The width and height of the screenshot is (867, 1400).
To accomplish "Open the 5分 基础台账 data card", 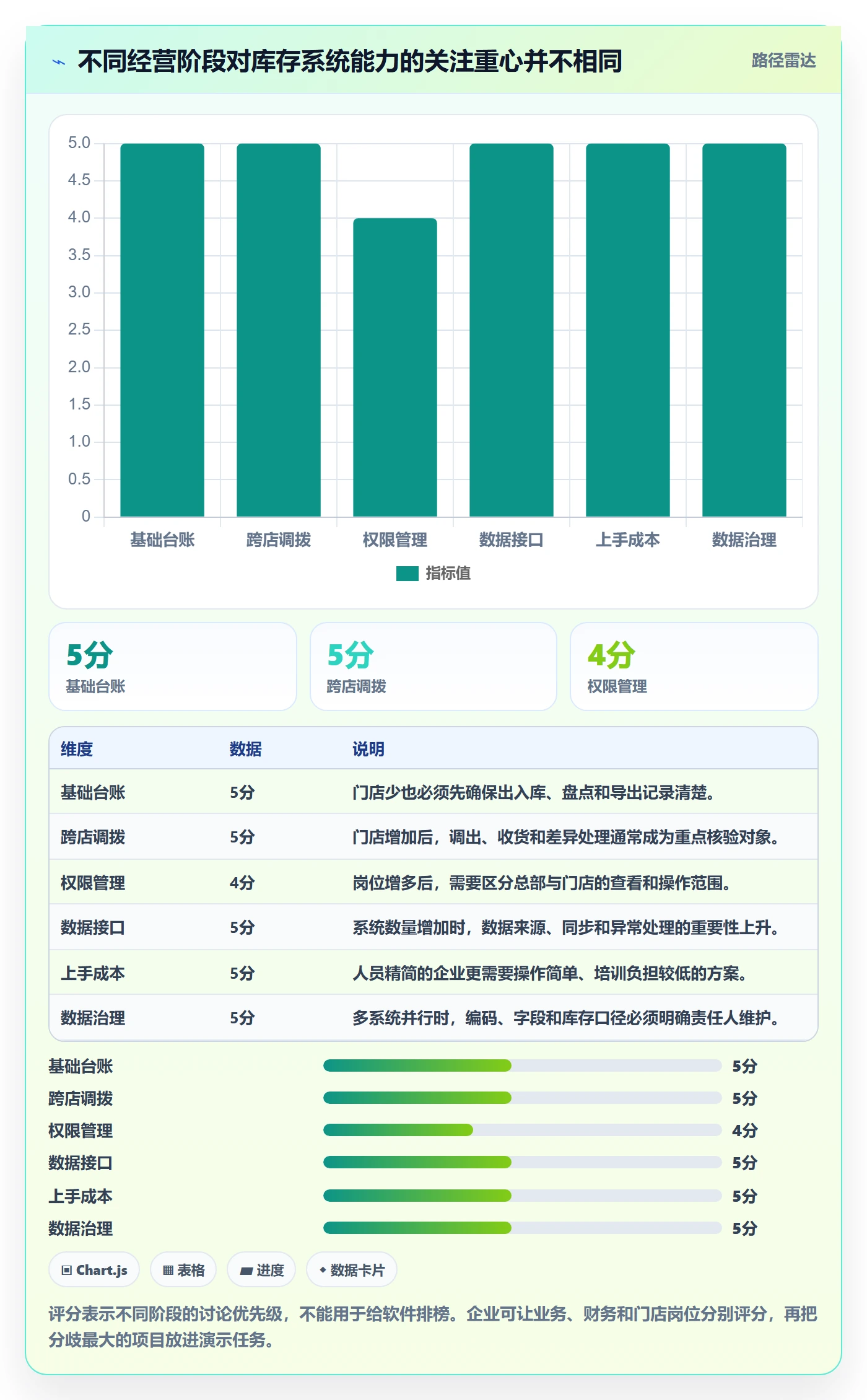I will pos(173,667).
